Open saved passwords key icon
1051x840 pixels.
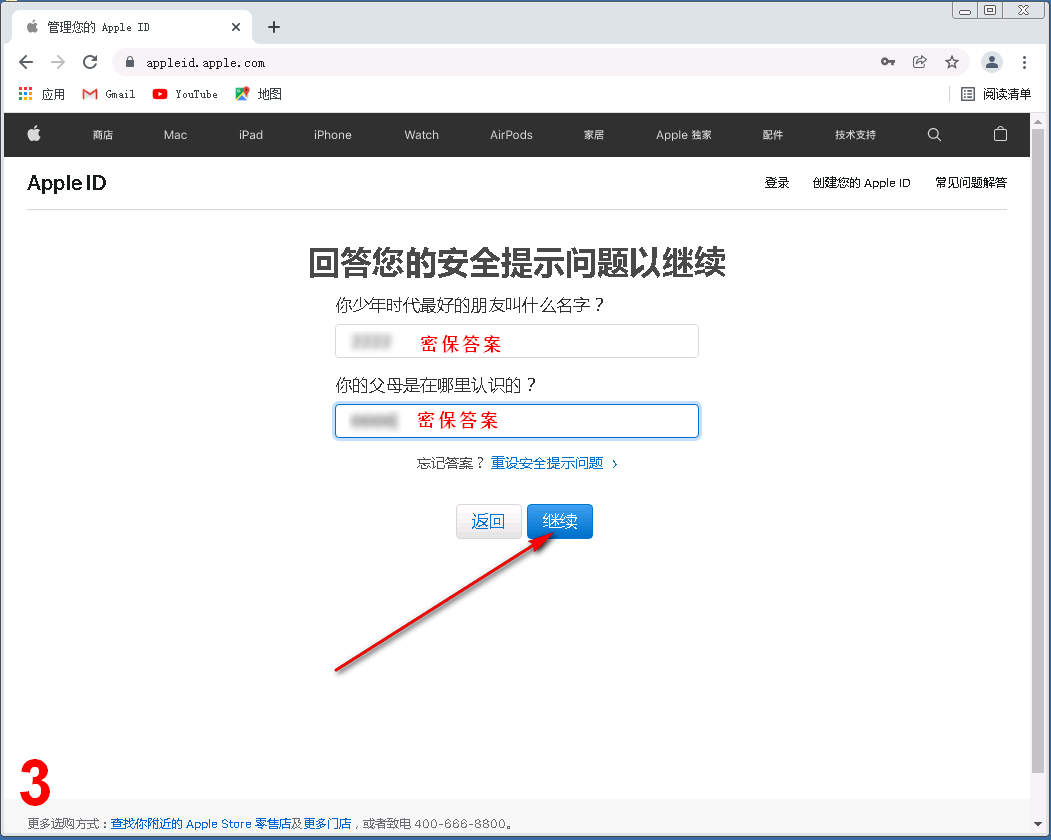tap(887, 62)
